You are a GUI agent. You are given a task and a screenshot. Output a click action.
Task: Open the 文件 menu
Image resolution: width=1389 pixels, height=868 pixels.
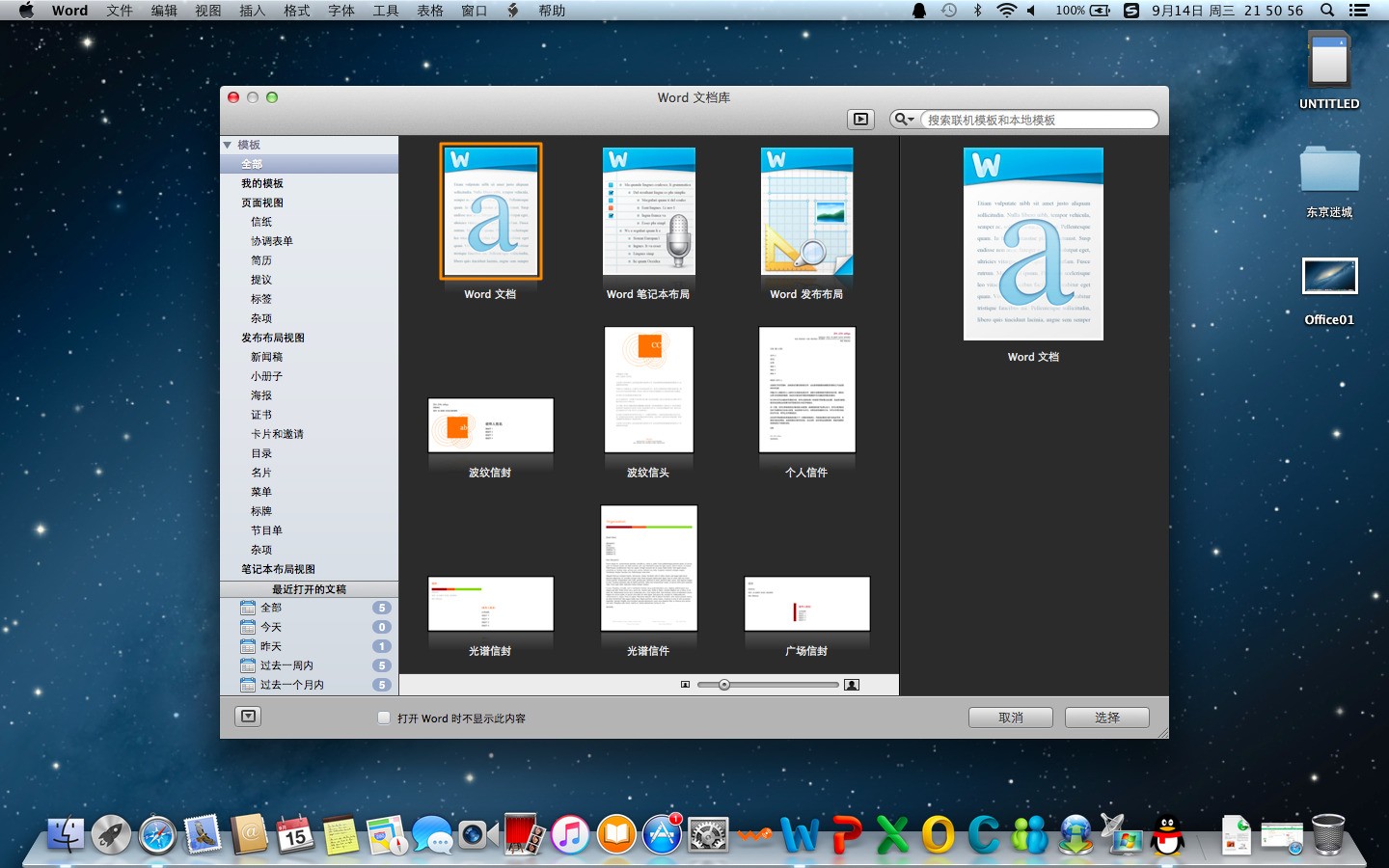point(120,11)
